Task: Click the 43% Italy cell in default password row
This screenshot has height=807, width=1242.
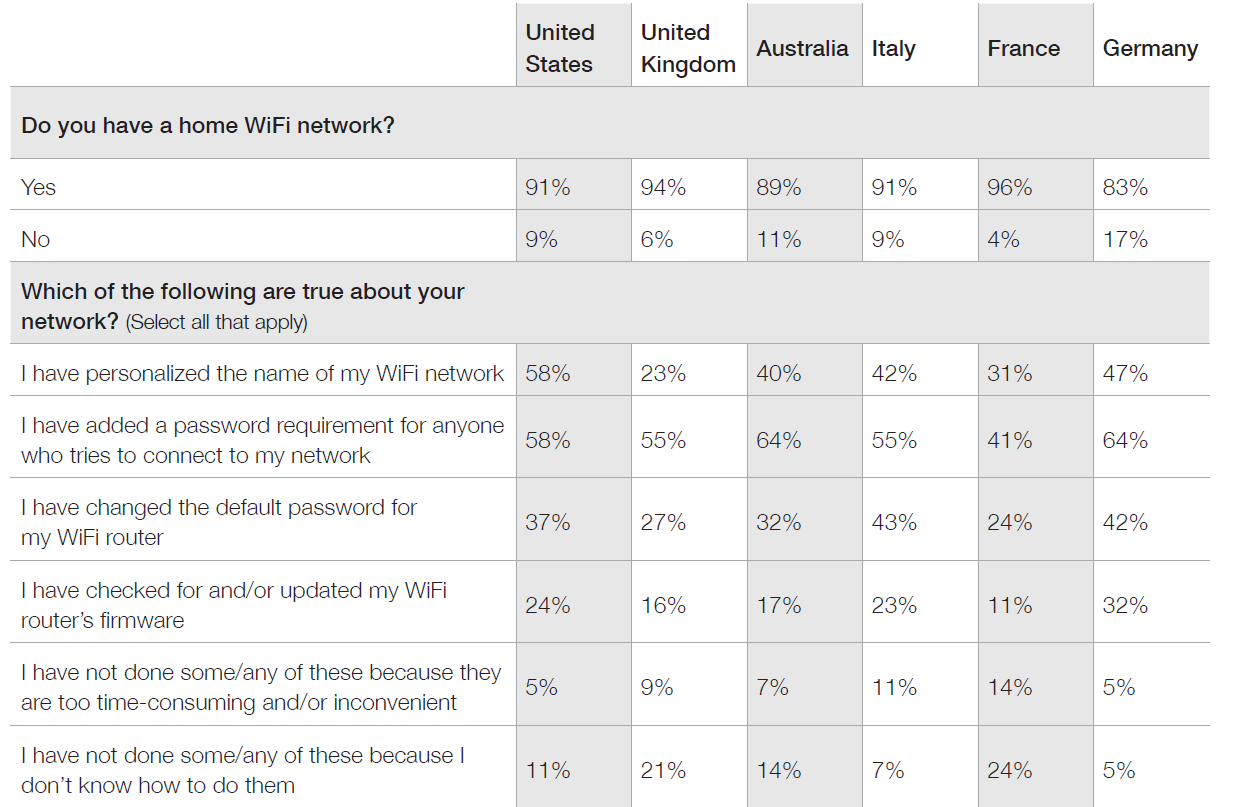Action: (x=894, y=522)
